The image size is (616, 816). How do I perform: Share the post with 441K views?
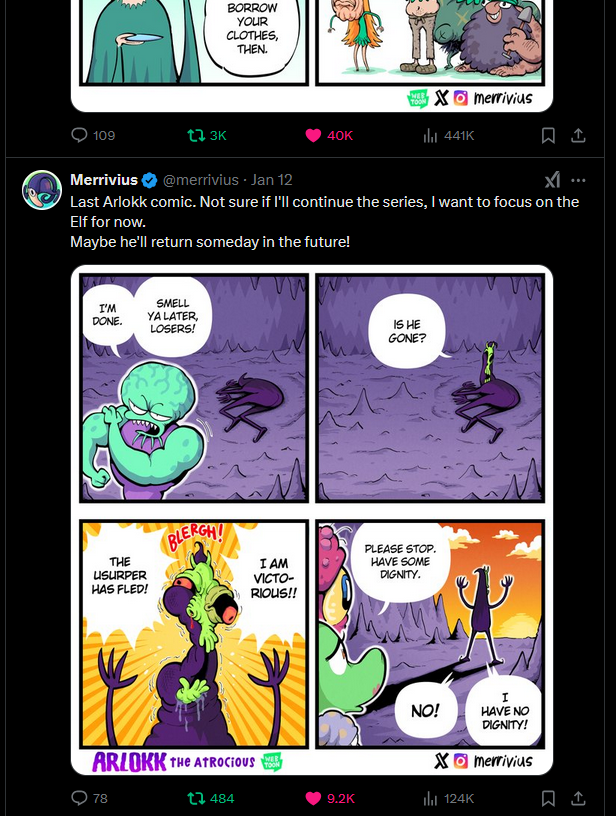(578, 135)
